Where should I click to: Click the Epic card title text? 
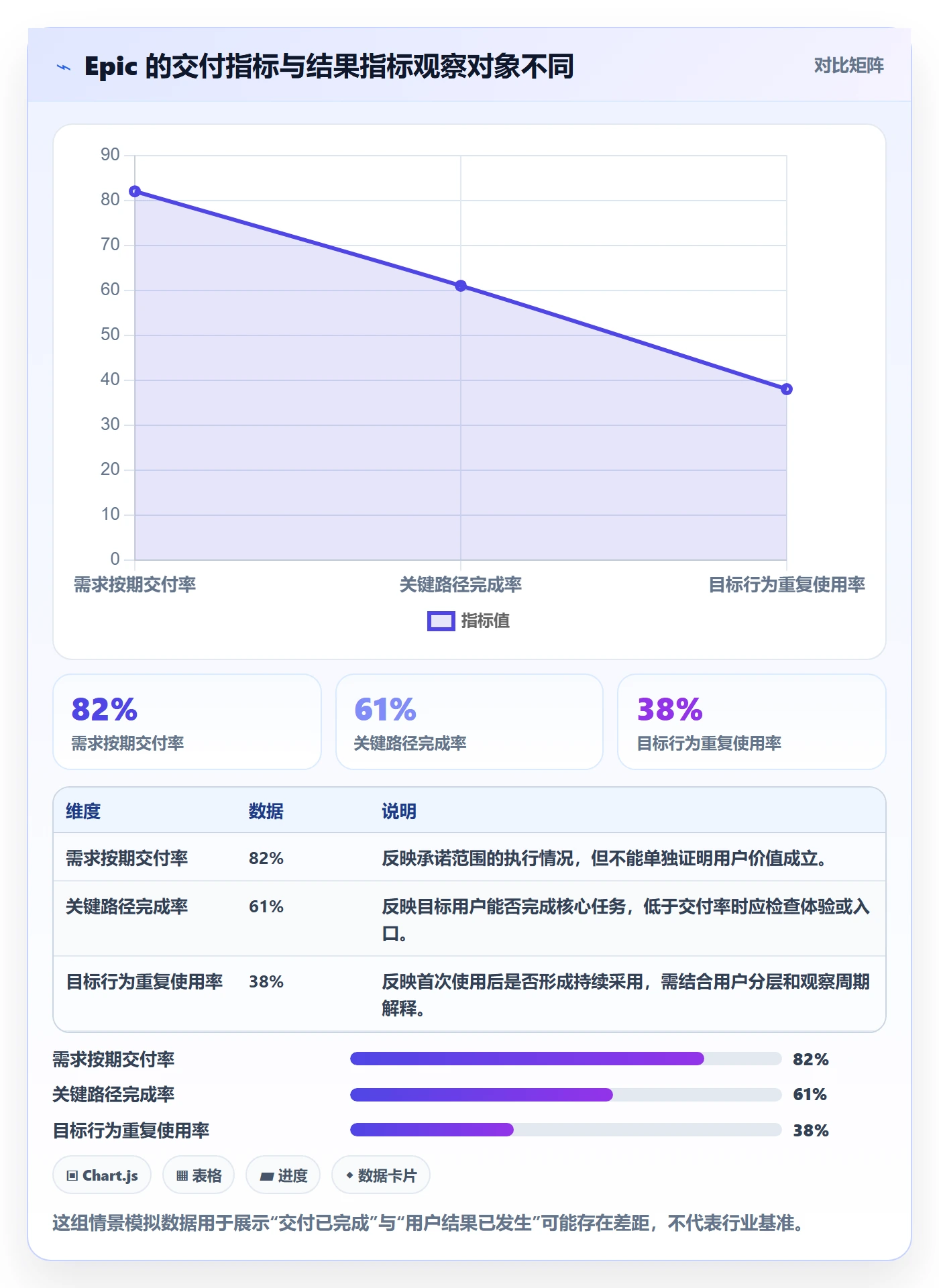pos(329,66)
